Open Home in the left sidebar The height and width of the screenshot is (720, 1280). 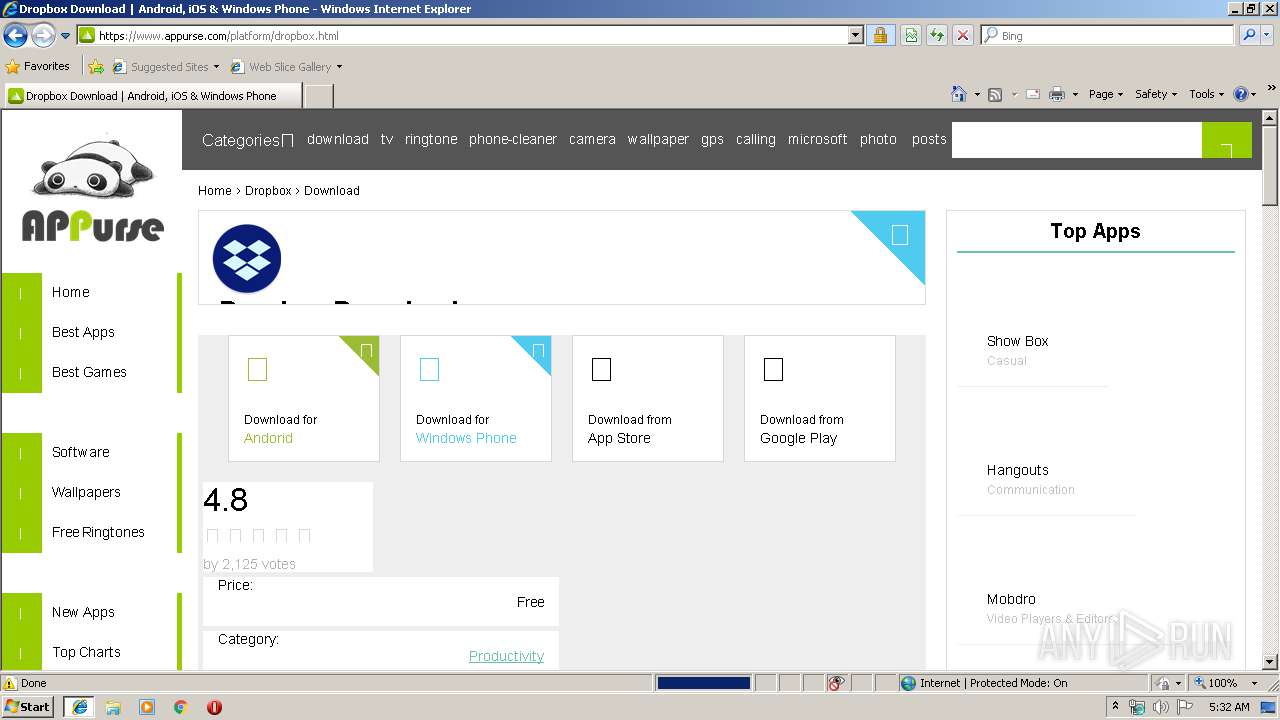70,292
